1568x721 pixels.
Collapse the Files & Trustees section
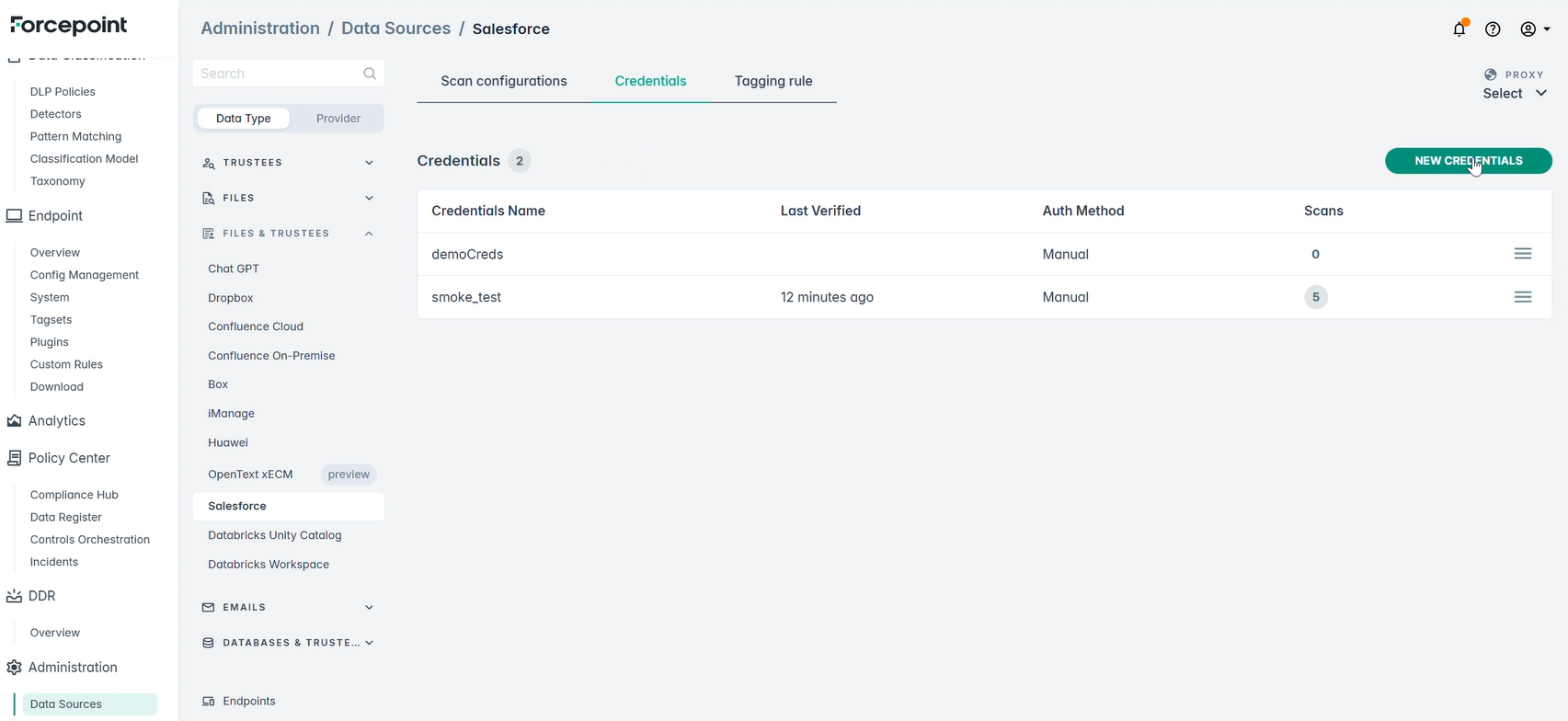(369, 234)
